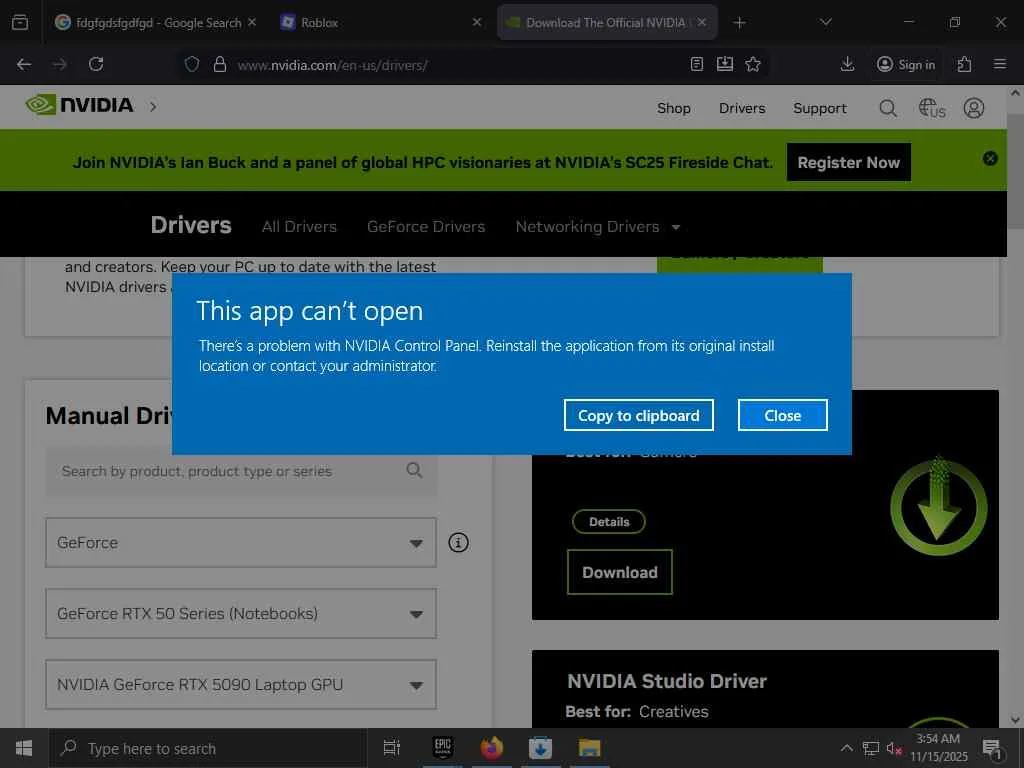Click the green download arrow graphic
The width and height of the screenshot is (1024, 768).
coord(938,506)
